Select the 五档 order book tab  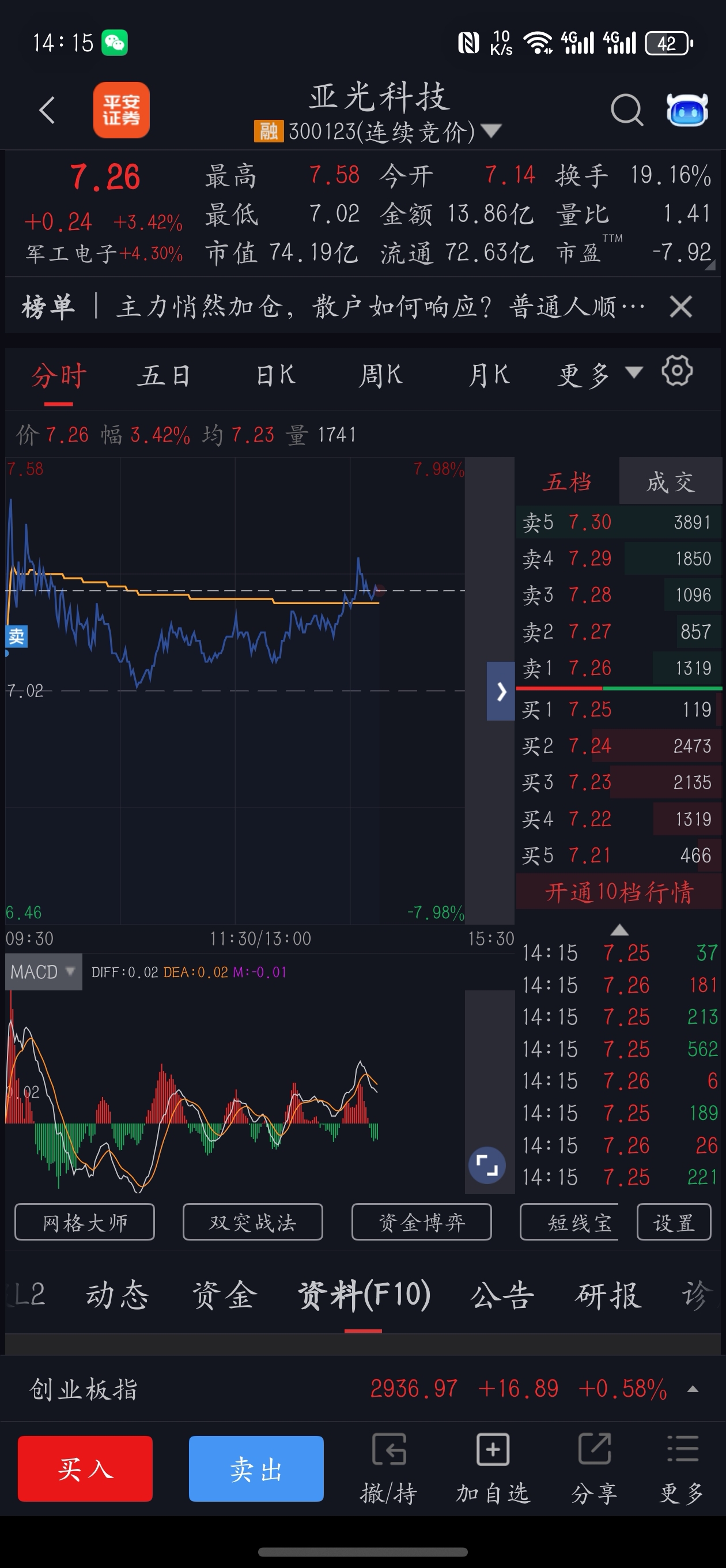click(567, 481)
